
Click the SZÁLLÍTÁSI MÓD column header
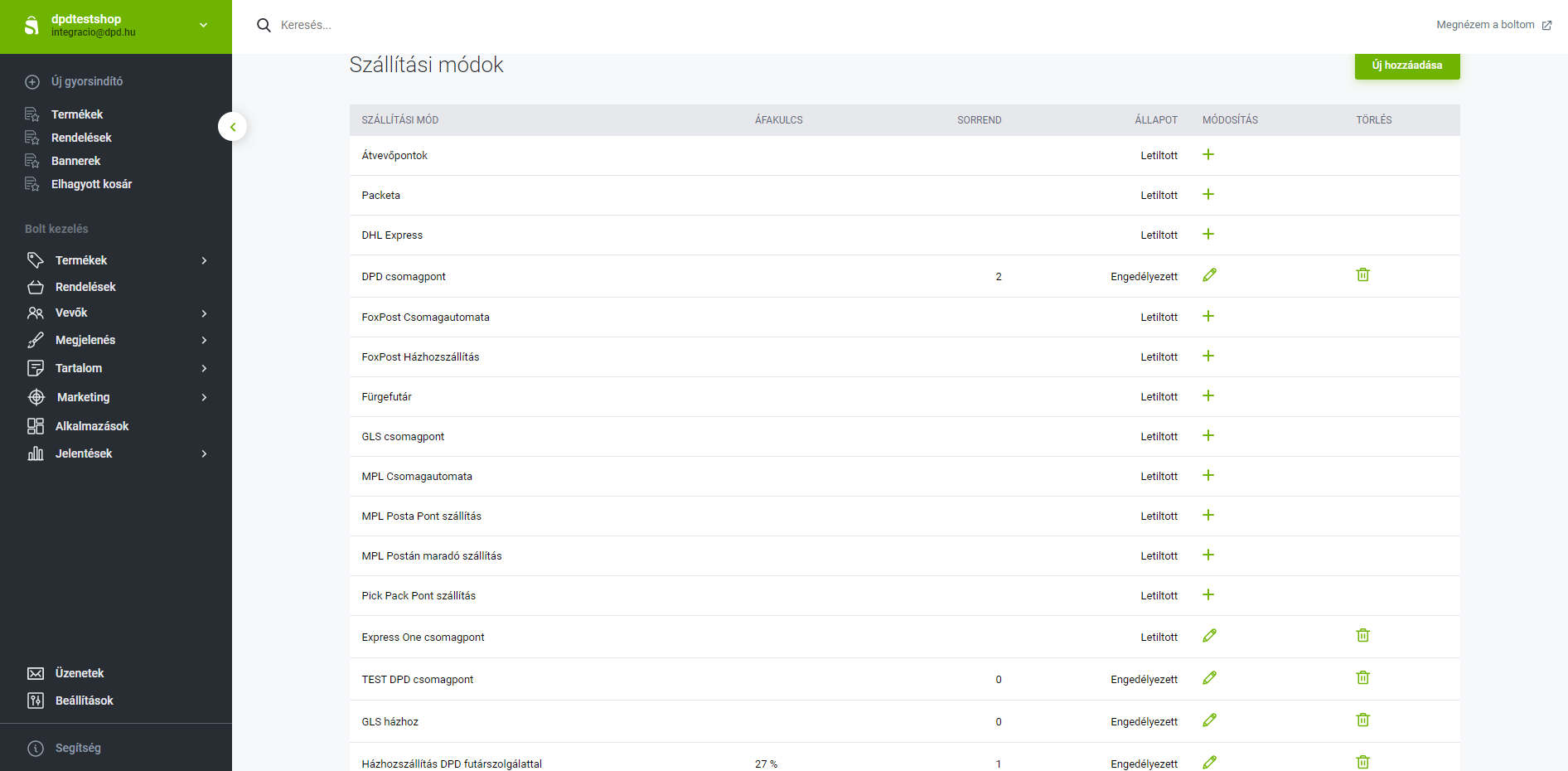point(400,120)
